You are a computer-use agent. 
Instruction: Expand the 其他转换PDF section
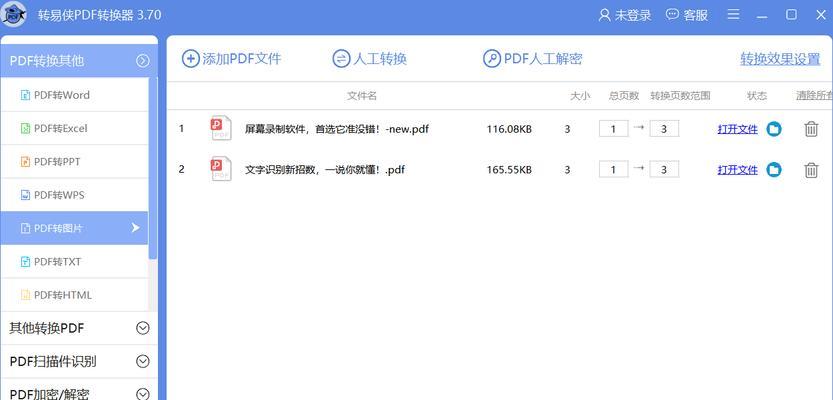pyautogui.click(x=143, y=328)
